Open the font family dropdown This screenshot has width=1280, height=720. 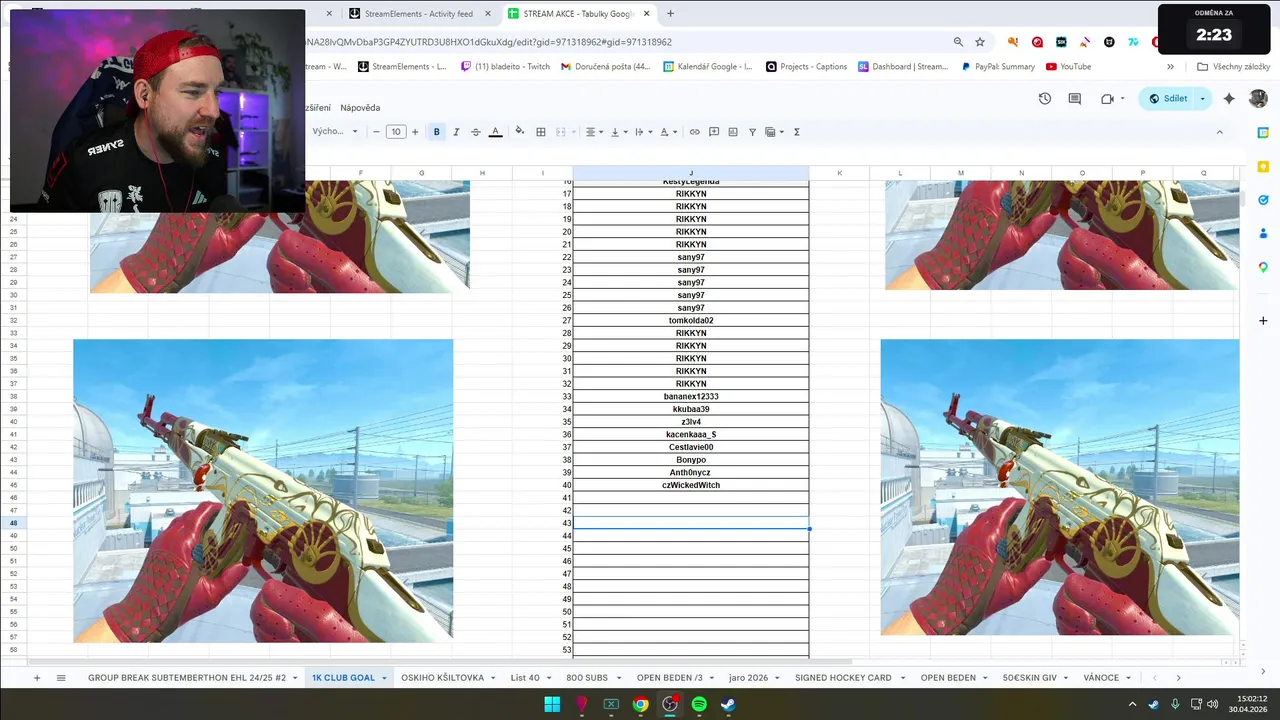click(334, 132)
